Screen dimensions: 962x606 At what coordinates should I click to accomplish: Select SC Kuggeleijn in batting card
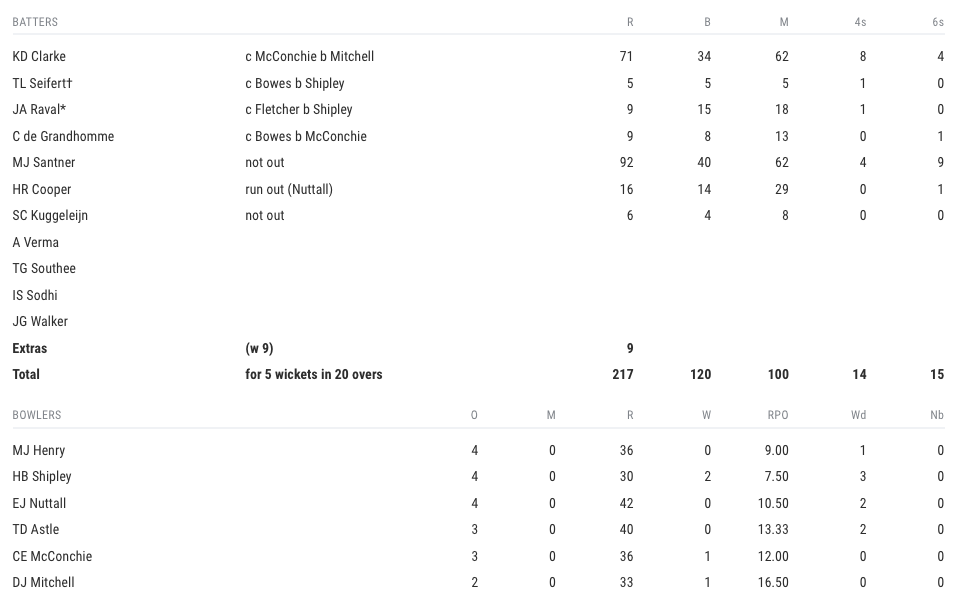click(x=50, y=216)
